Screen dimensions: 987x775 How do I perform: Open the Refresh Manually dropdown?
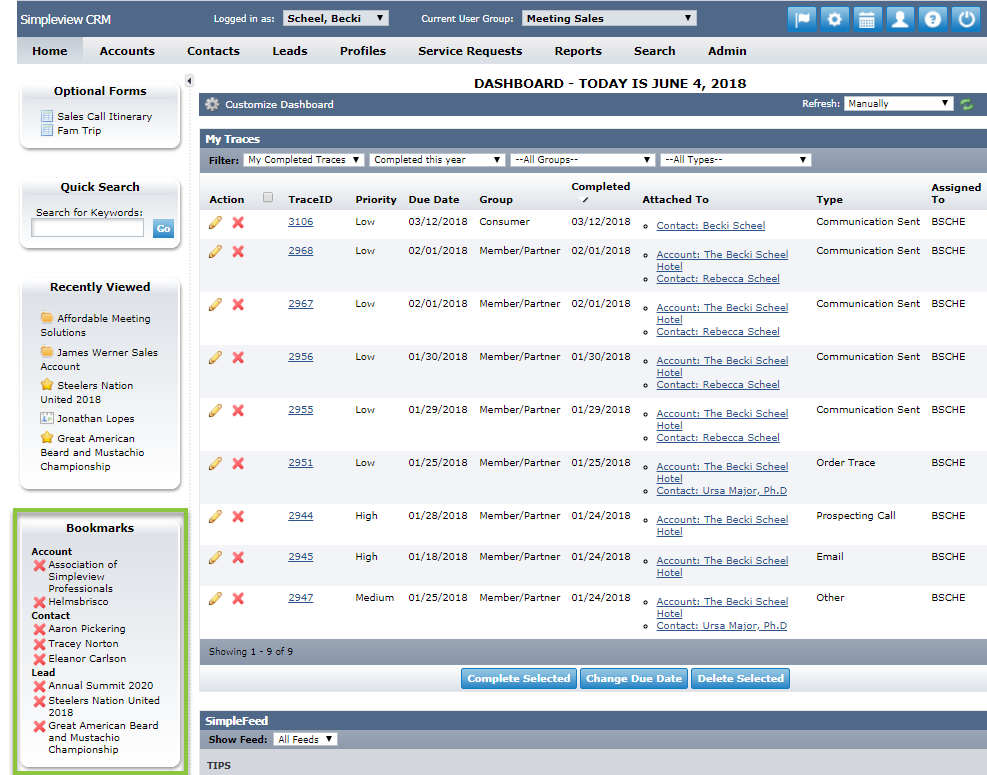point(898,103)
